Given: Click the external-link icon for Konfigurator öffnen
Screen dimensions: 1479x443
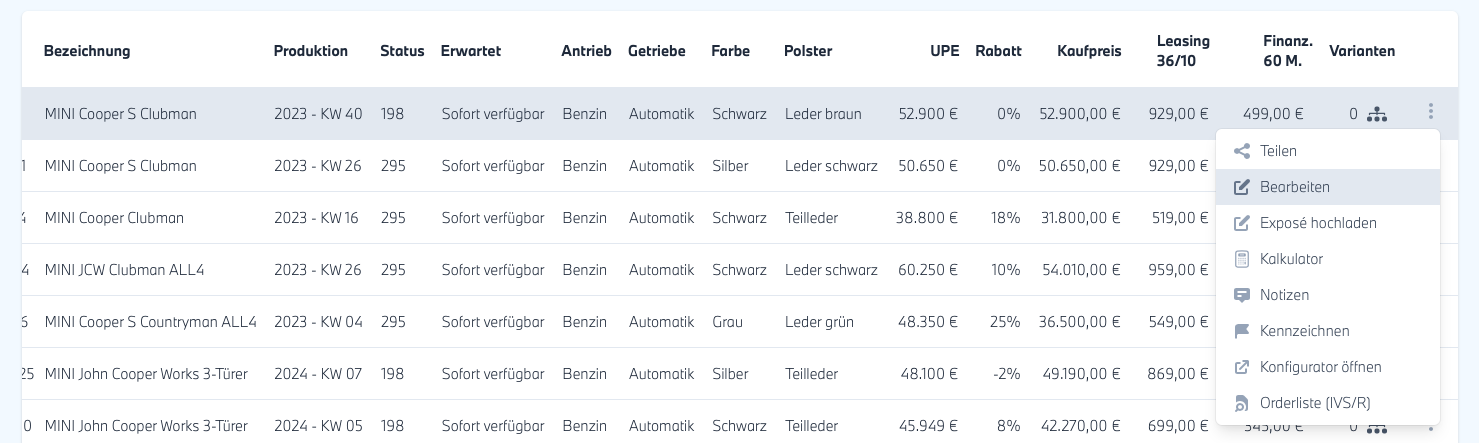Looking at the screenshot, I should (1242, 367).
